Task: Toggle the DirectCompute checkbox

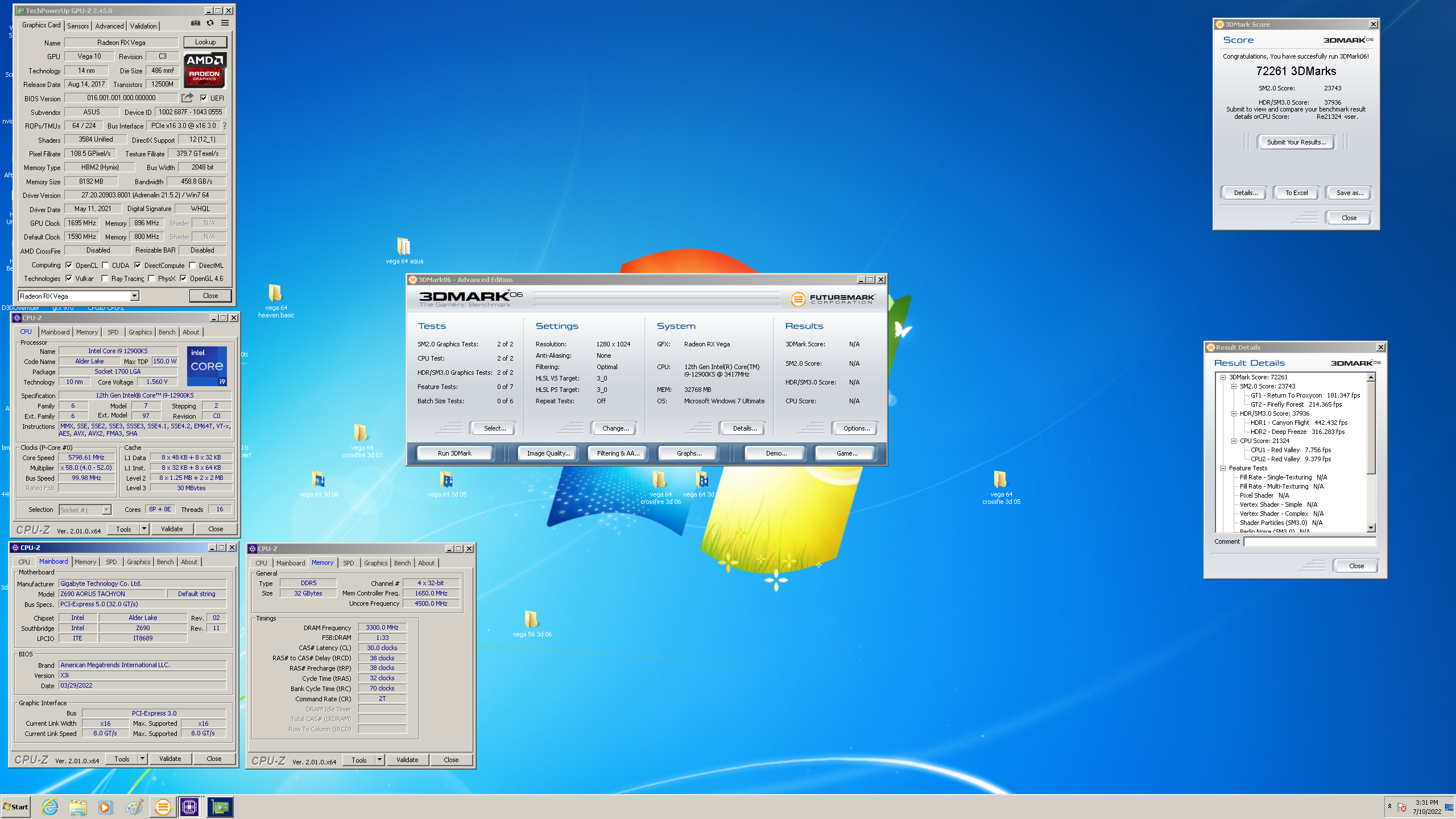Action: pyautogui.click(x=138, y=265)
